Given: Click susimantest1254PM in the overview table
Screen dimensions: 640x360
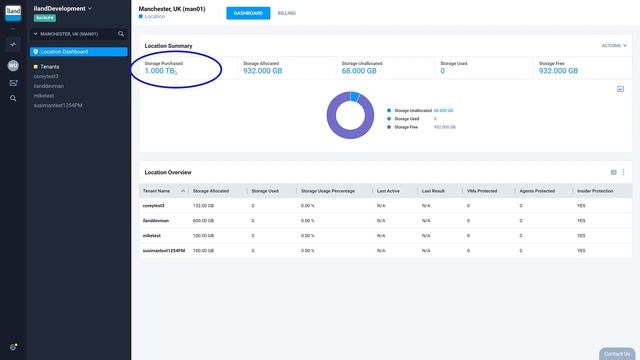Looking at the screenshot, I should click(x=164, y=251).
